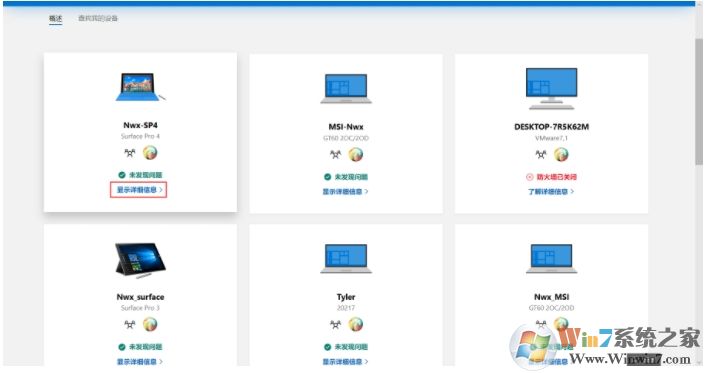Click the Surface Pro 4 model text
The width and height of the screenshot is (707, 373).
pyautogui.click(x=140, y=136)
